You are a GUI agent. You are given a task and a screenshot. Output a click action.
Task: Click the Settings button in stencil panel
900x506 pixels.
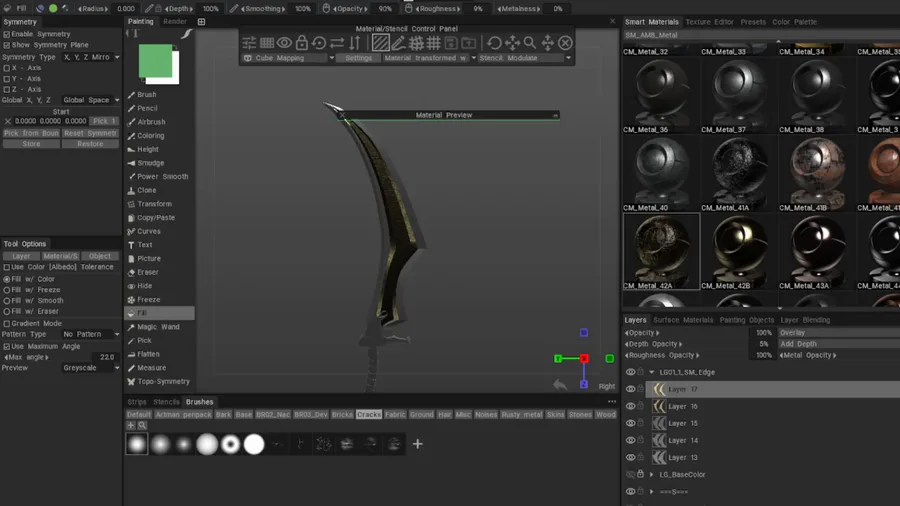359,58
